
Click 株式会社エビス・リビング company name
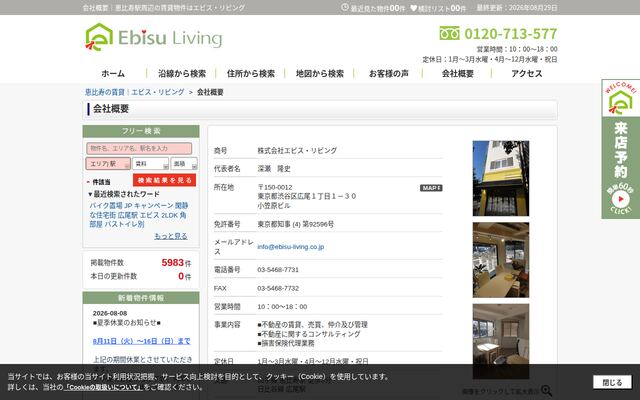tap(297, 151)
